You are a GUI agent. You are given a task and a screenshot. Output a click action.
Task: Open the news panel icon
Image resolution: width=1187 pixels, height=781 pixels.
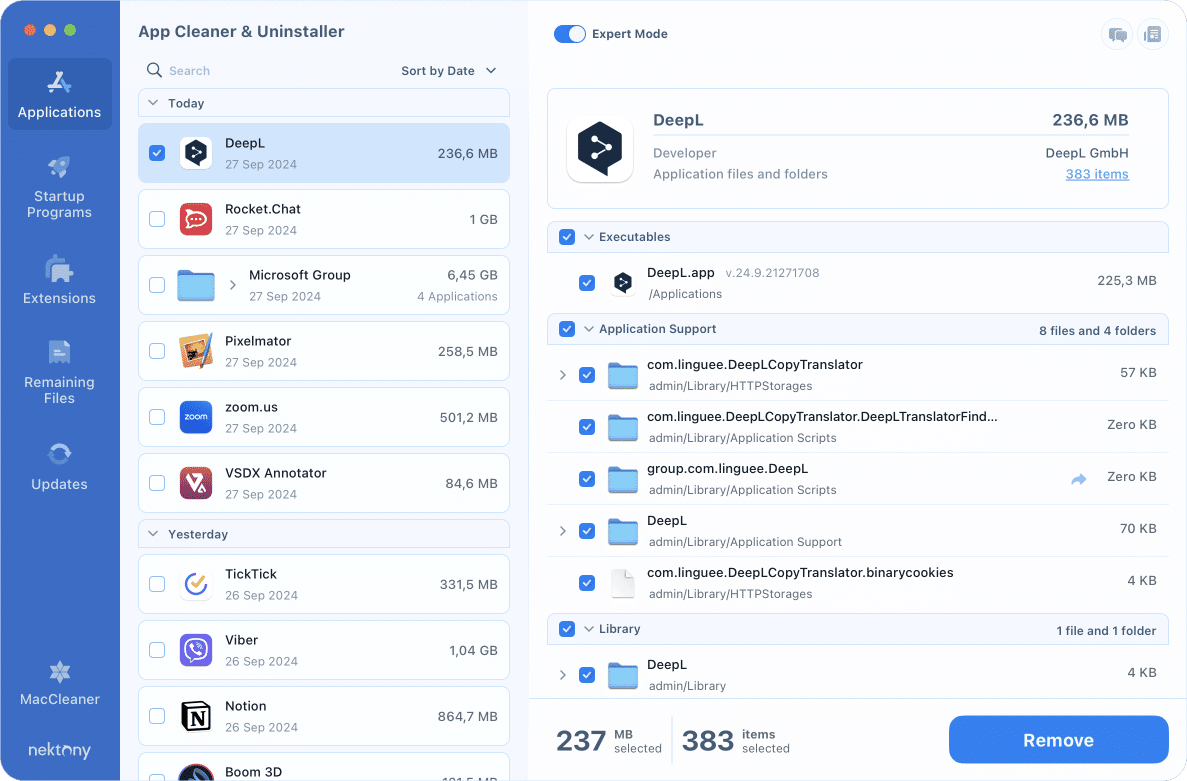click(1153, 34)
